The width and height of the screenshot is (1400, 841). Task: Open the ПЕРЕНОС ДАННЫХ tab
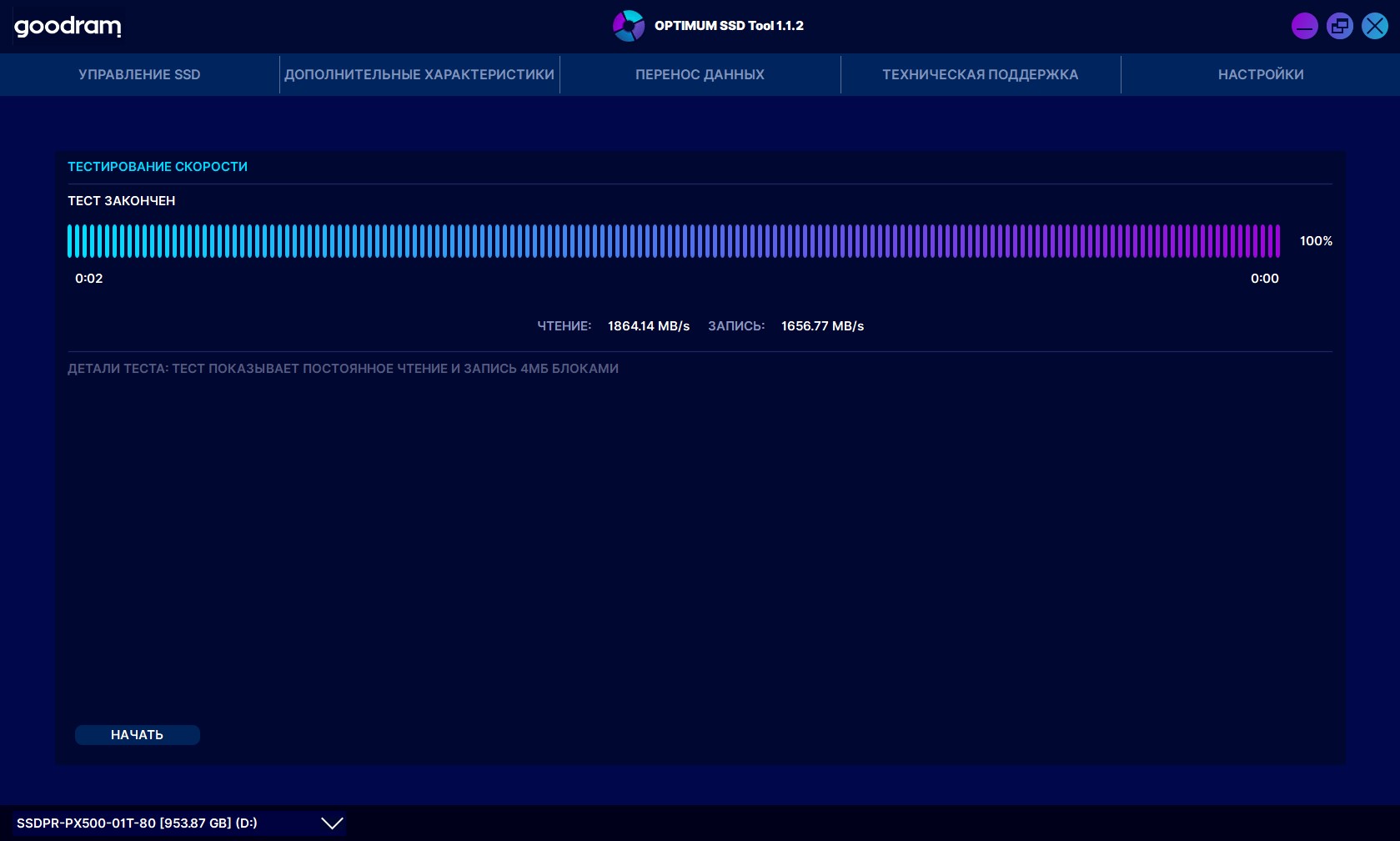(x=700, y=74)
